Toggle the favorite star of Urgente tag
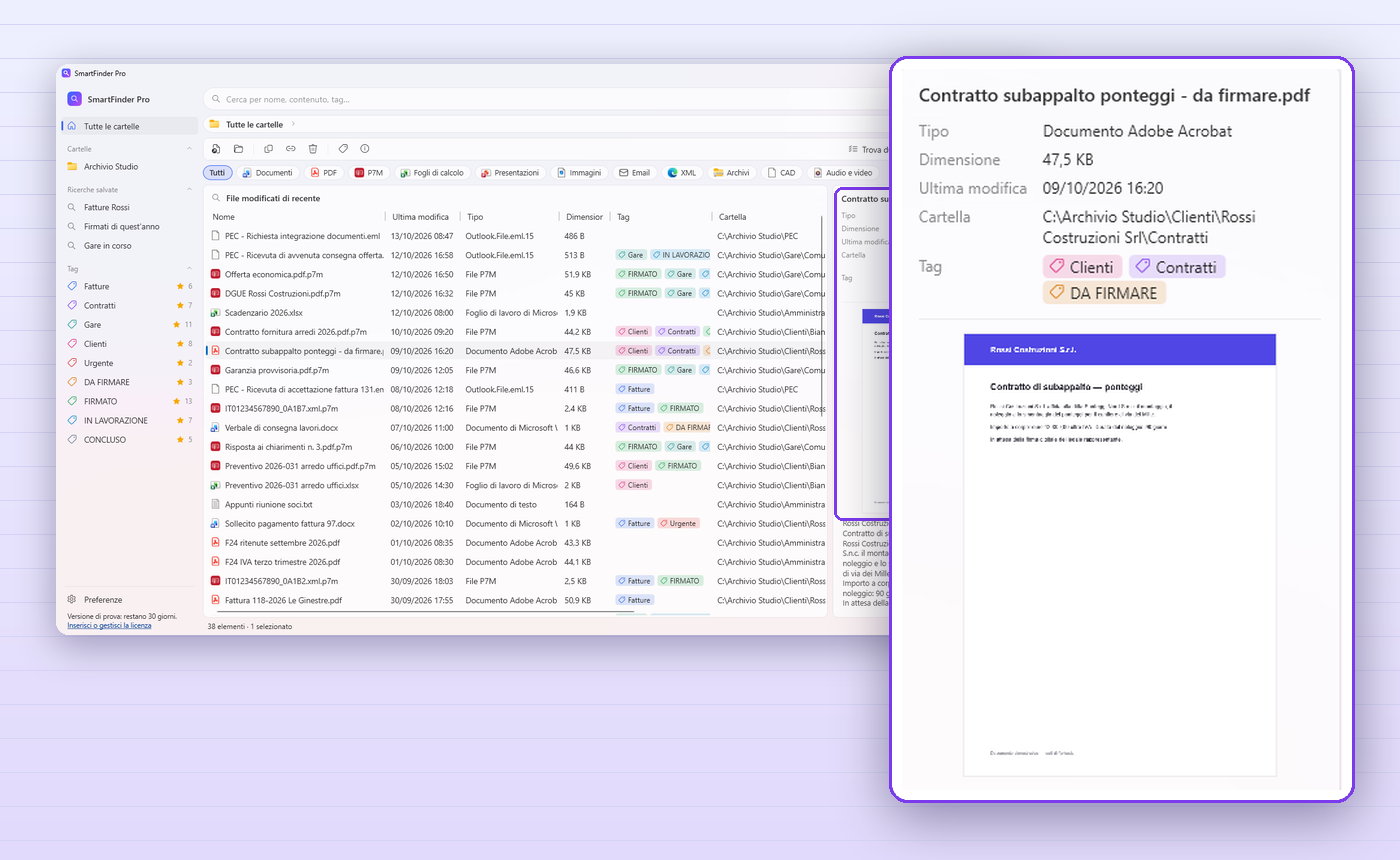The image size is (1400, 860). point(180,363)
